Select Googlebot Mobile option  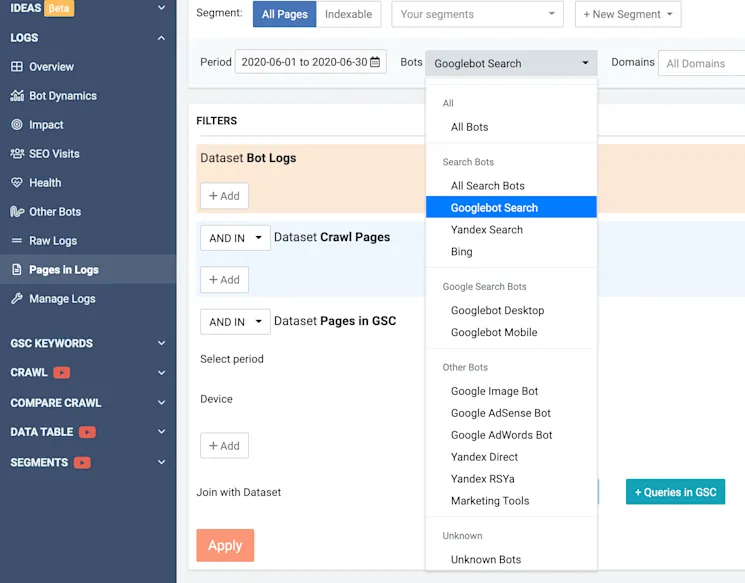tap(511, 332)
